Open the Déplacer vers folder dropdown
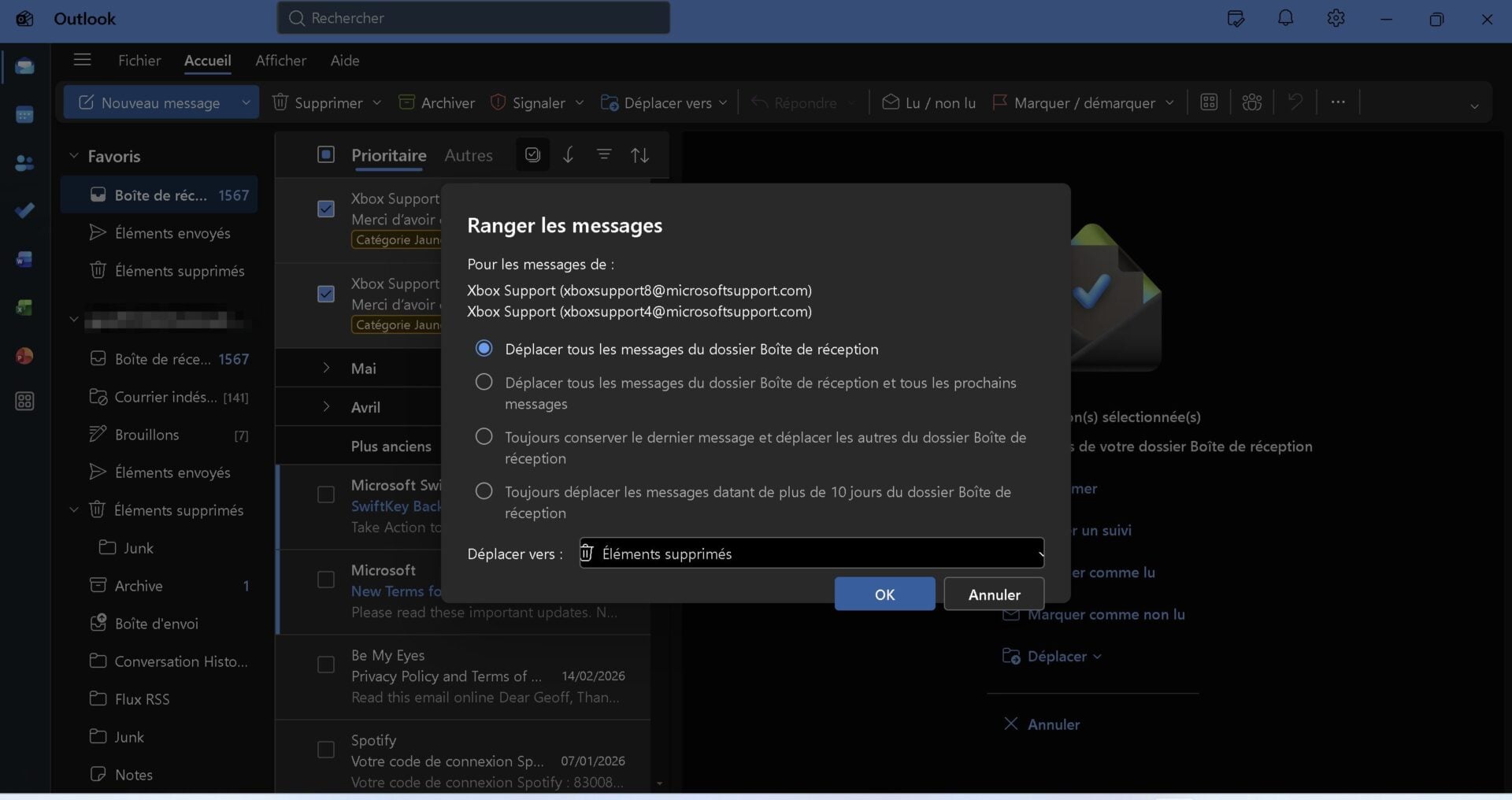The height and width of the screenshot is (800, 1512). coord(812,553)
